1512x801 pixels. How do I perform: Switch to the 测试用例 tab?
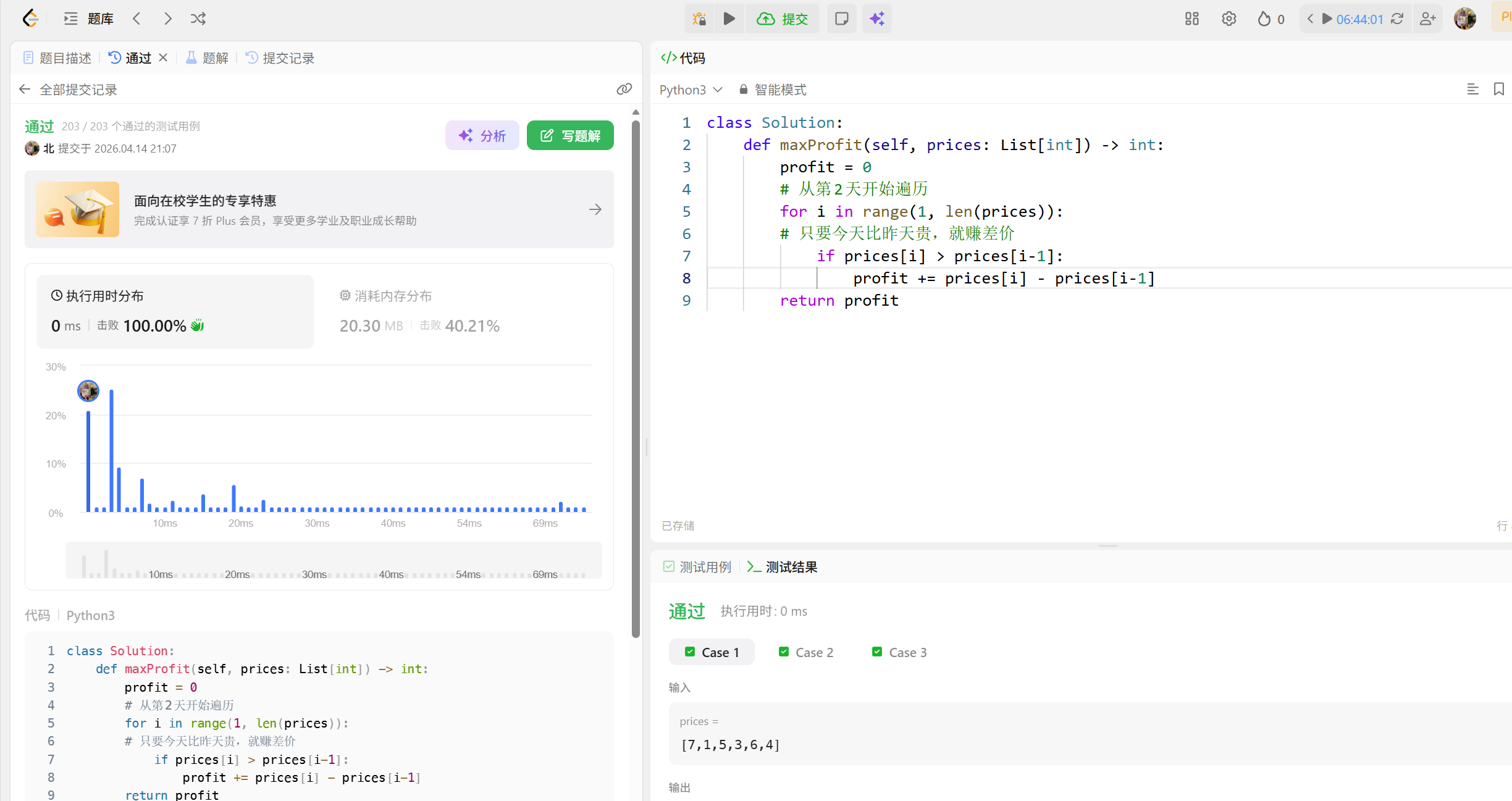697,567
